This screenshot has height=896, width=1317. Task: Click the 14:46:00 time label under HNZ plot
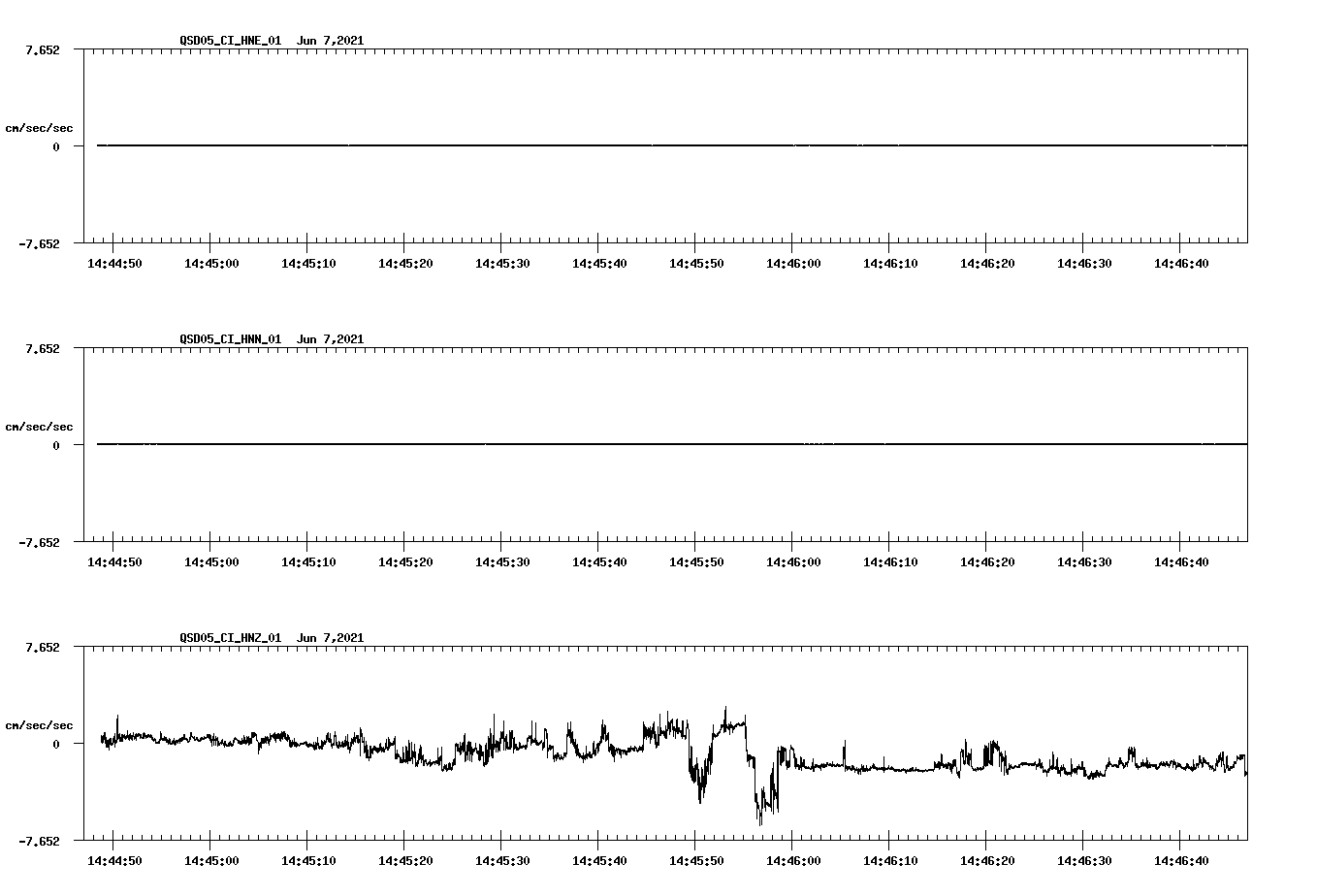(x=793, y=861)
